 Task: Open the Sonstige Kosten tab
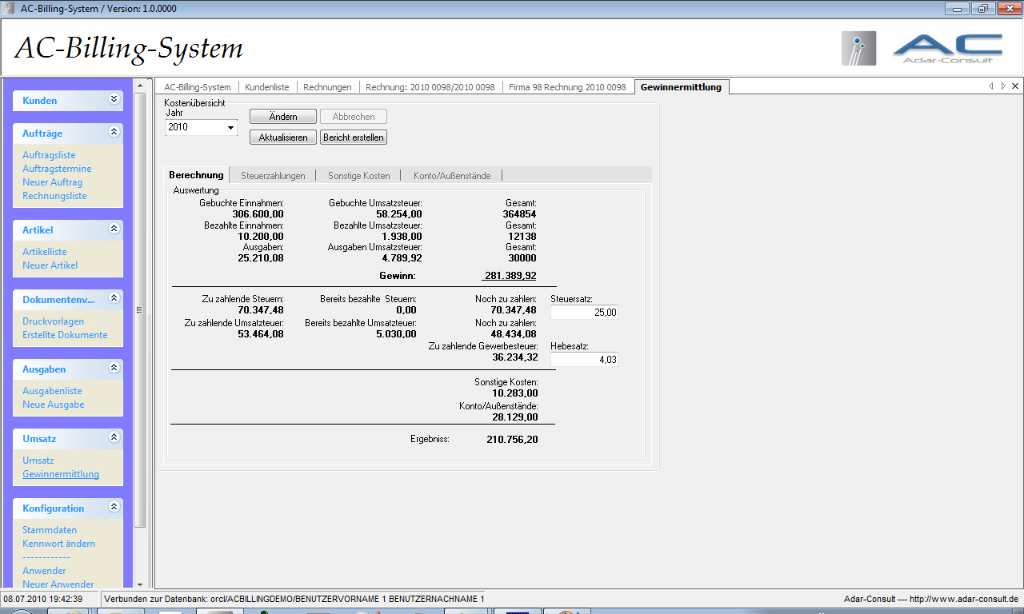click(359, 176)
